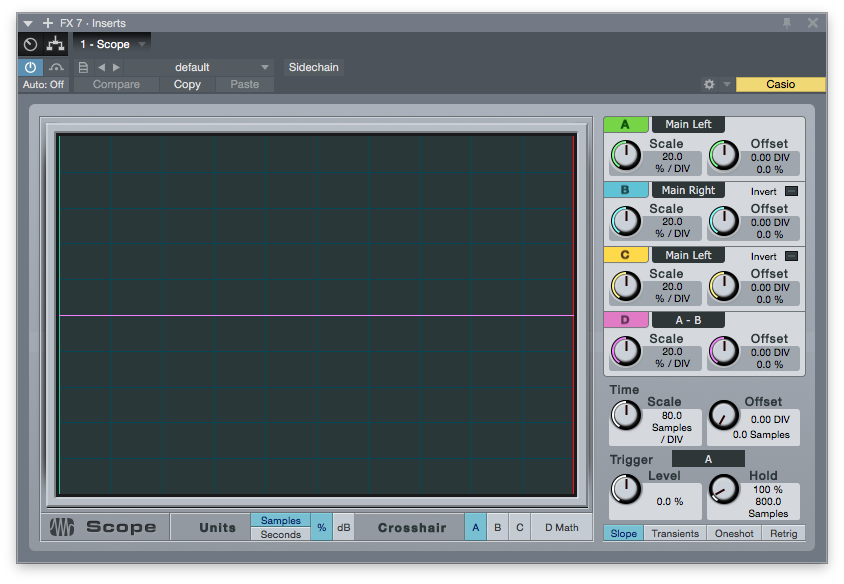Click the clock icon beside routing
The image size is (844, 584).
coord(30,44)
